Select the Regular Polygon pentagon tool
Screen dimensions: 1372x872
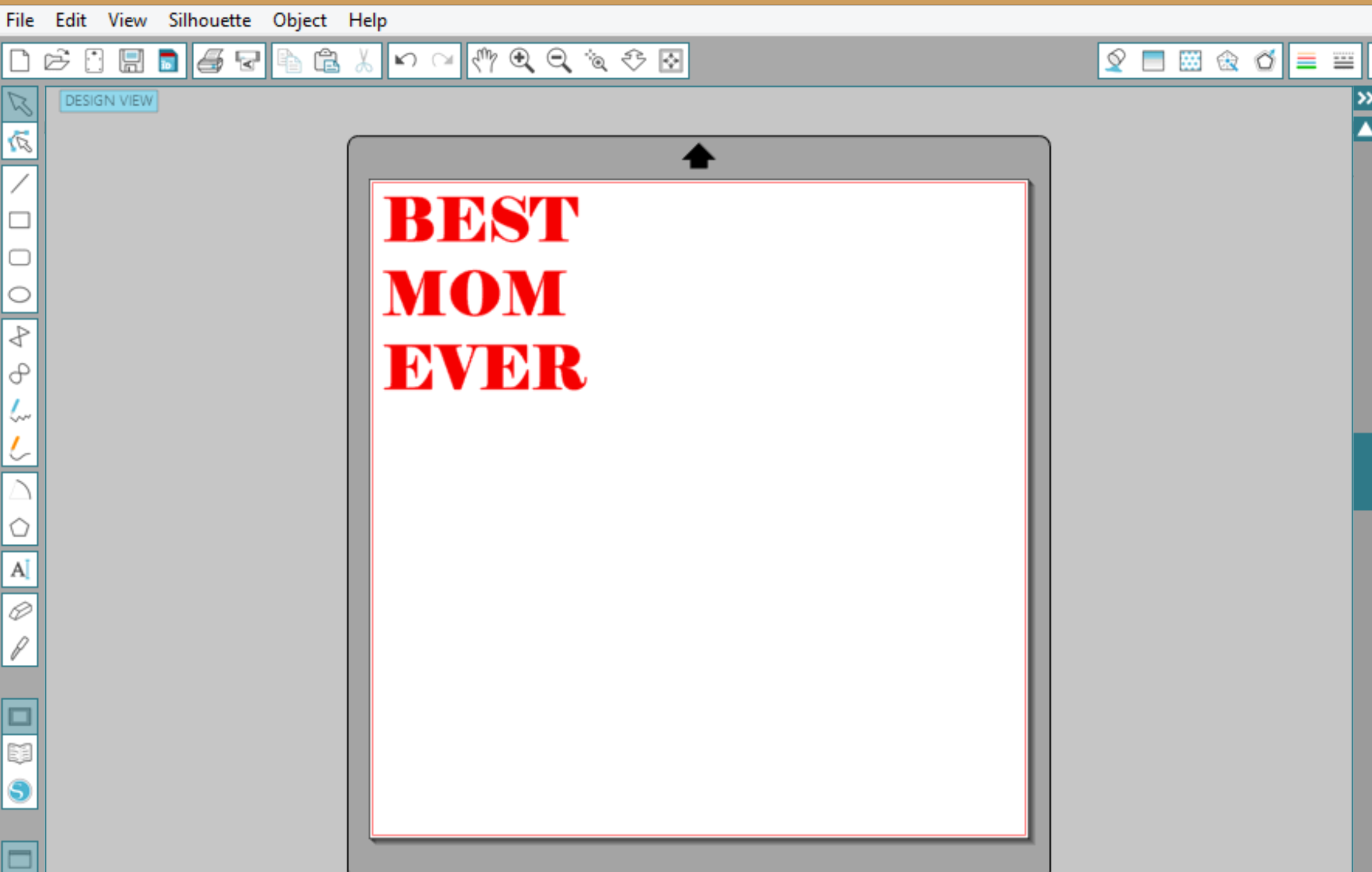pyautogui.click(x=20, y=528)
